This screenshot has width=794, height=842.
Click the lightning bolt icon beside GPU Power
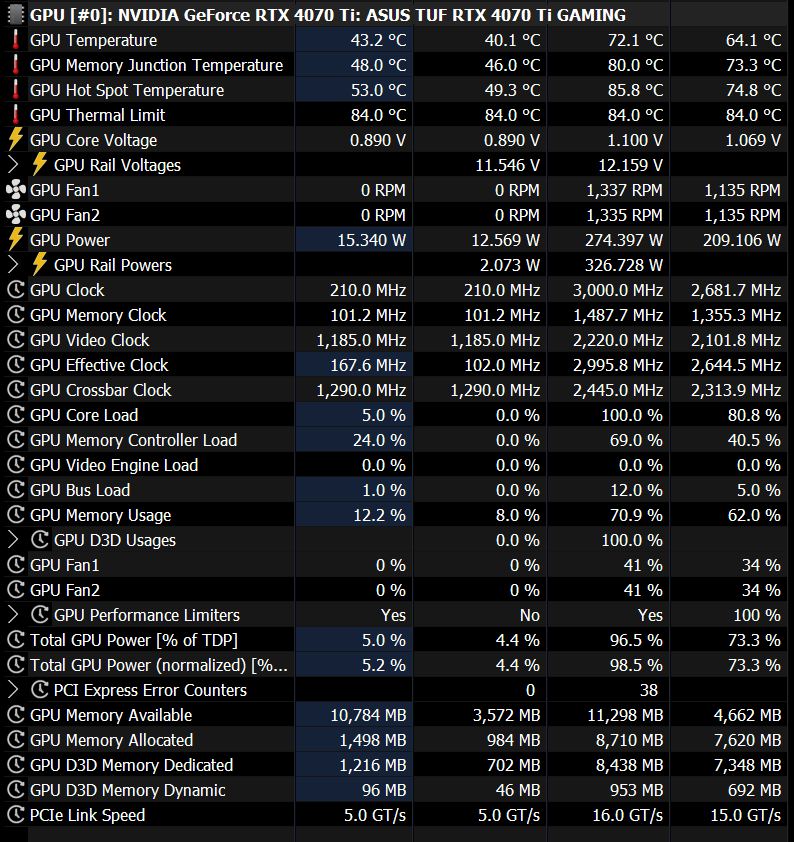pos(15,240)
